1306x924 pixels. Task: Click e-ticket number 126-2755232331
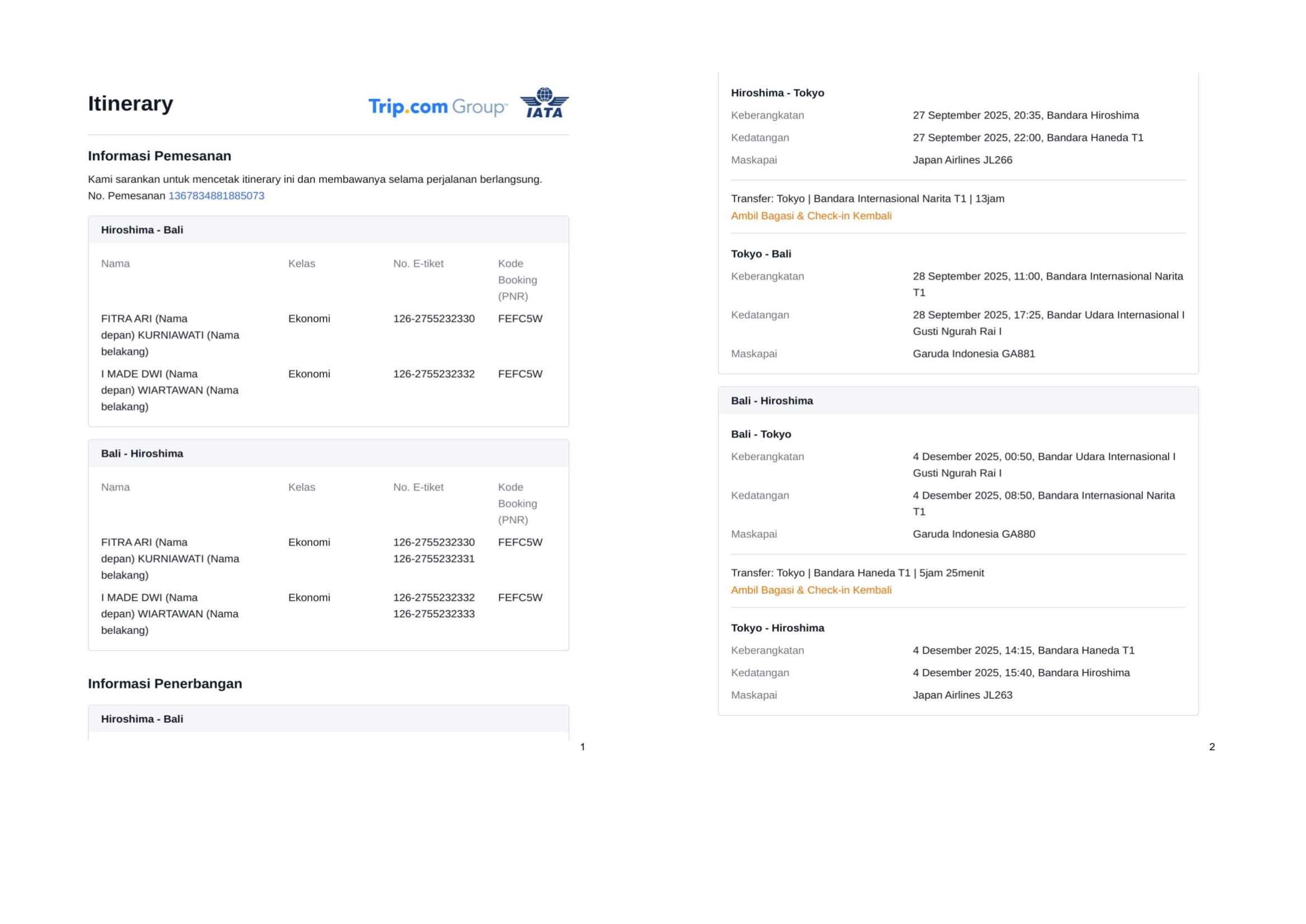tap(433, 559)
